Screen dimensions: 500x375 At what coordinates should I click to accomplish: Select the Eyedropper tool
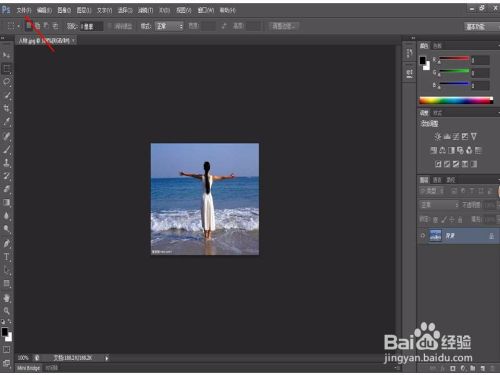(6, 122)
